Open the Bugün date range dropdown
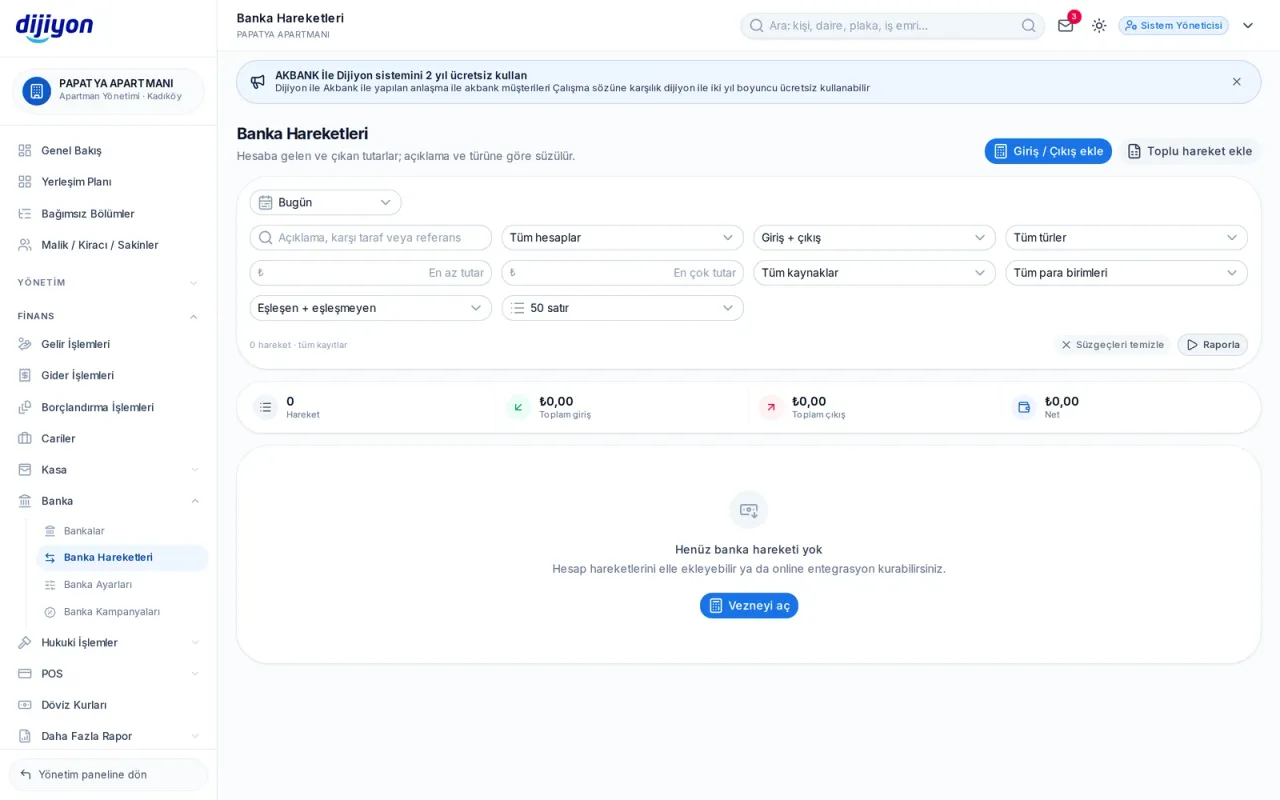This screenshot has width=1280, height=800. click(325, 202)
